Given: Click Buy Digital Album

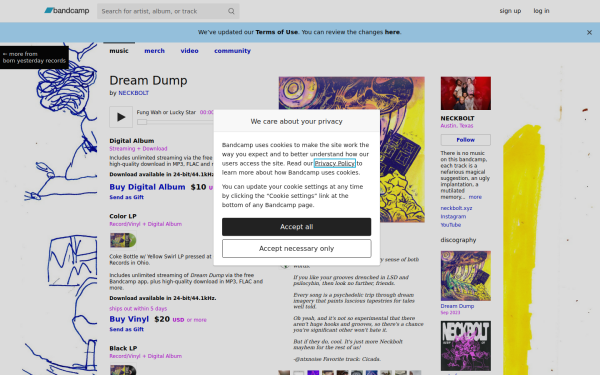Looking at the screenshot, I should click(x=147, y=187).
